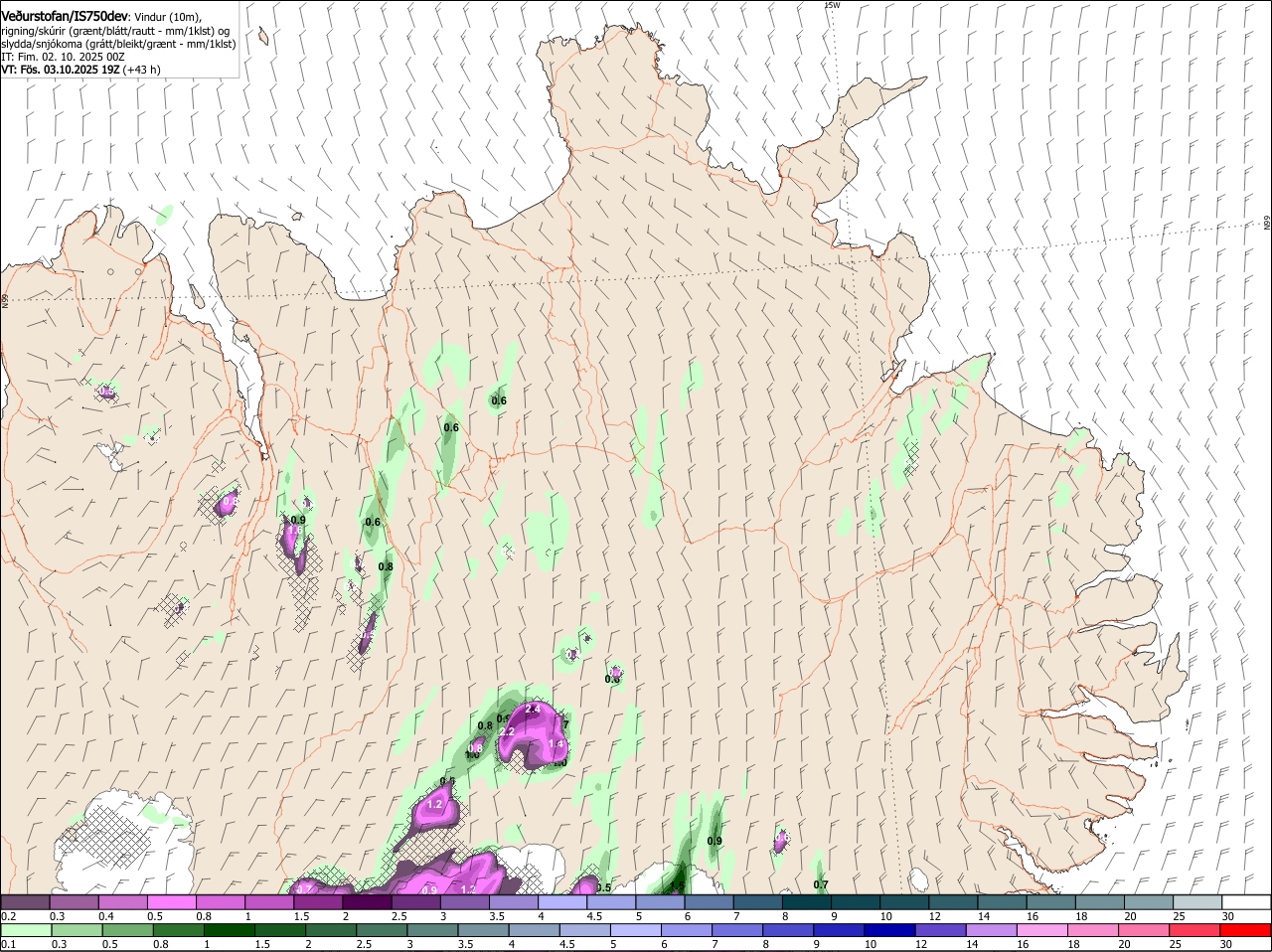The width and height of the screenshot is (1272, 952).
Task: Click the lavender upper legend swatch between 4 and 4.5
Action: [x=562, y=902]
